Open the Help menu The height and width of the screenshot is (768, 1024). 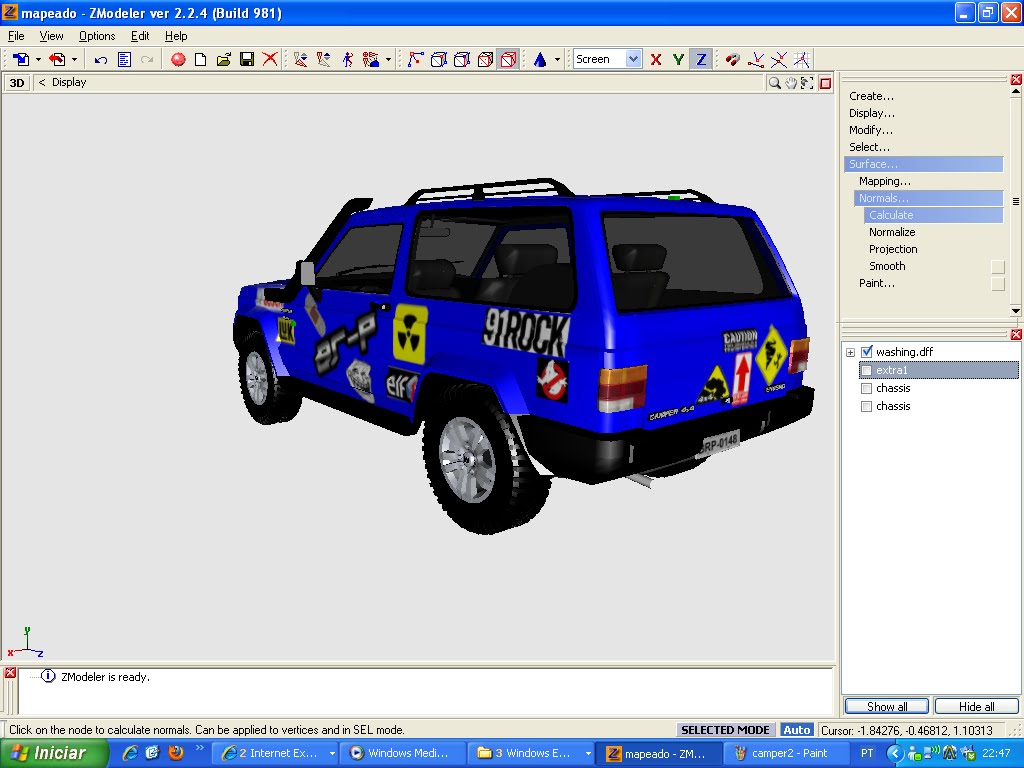[176, 36]
